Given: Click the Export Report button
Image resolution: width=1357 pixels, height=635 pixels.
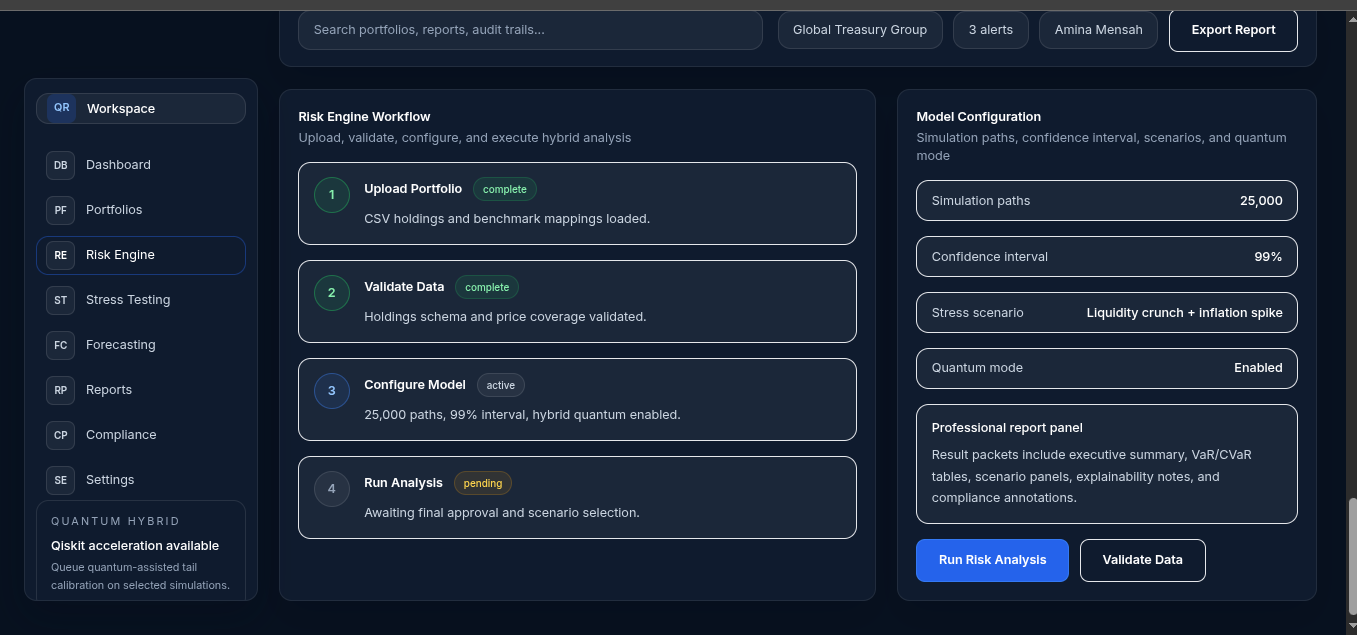Looking at the screenshot, I should [x=1233, y=30].
